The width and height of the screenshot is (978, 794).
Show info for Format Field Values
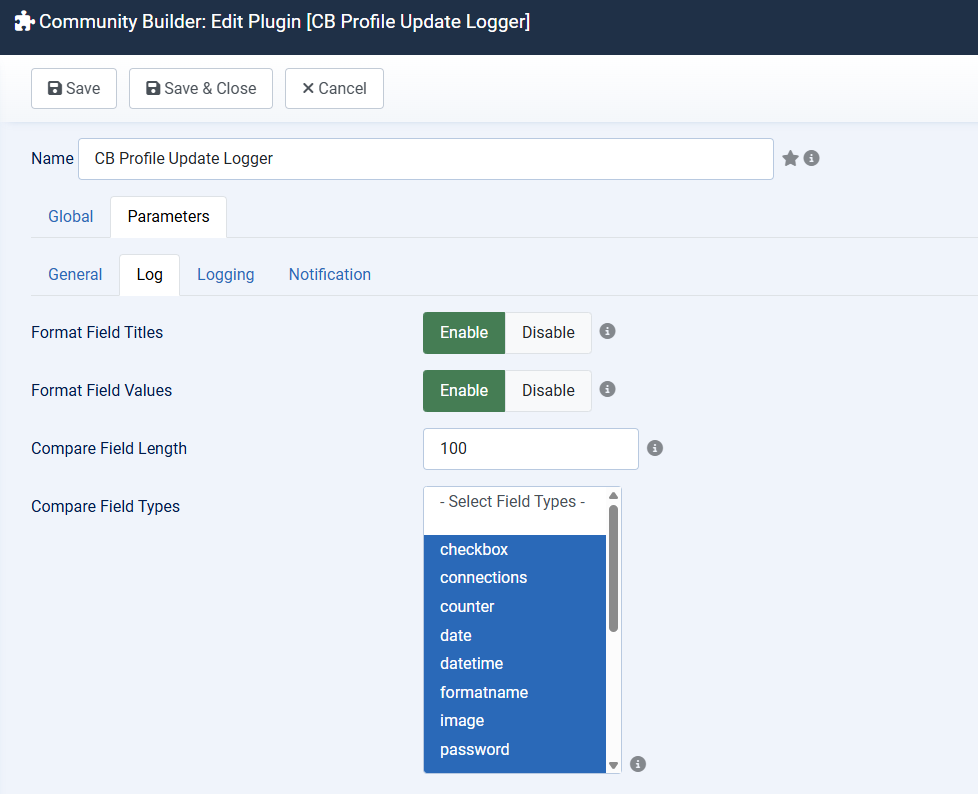(x=608, y=389)
